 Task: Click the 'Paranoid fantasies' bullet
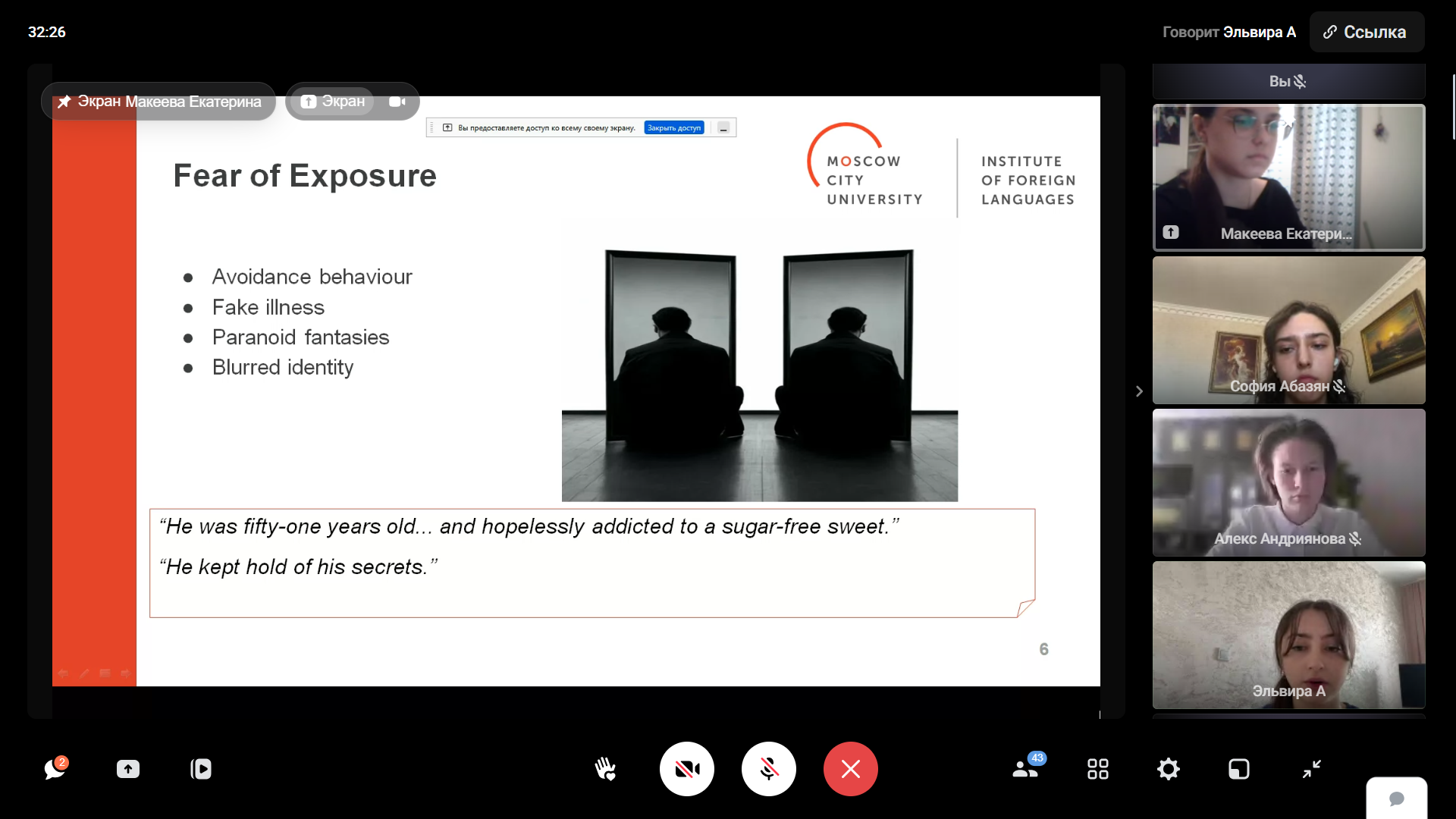point(301,337)
